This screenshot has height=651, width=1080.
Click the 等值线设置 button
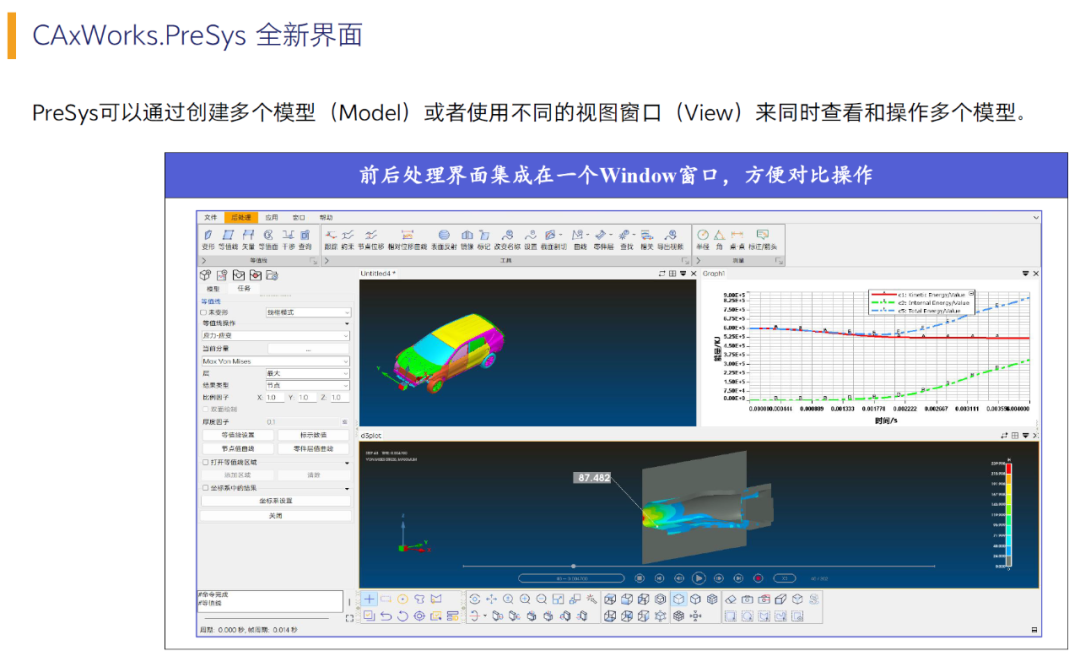tap(238, 435)
